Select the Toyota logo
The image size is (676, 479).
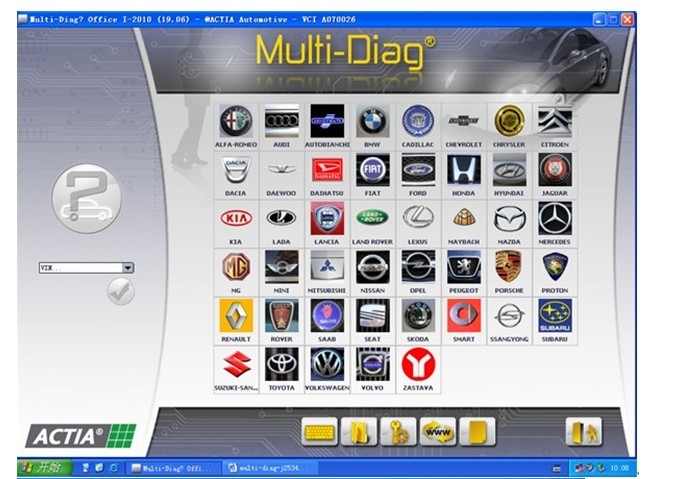(x=282, y=365)
